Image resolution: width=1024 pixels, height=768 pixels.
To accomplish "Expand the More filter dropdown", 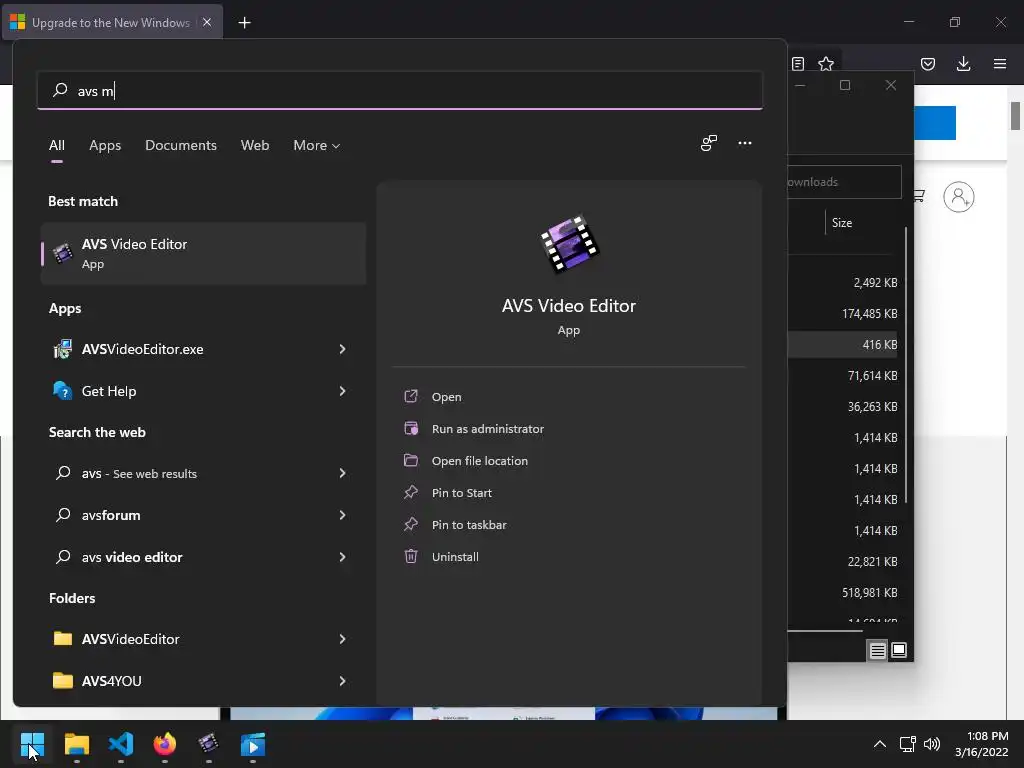I will point(317,145).
